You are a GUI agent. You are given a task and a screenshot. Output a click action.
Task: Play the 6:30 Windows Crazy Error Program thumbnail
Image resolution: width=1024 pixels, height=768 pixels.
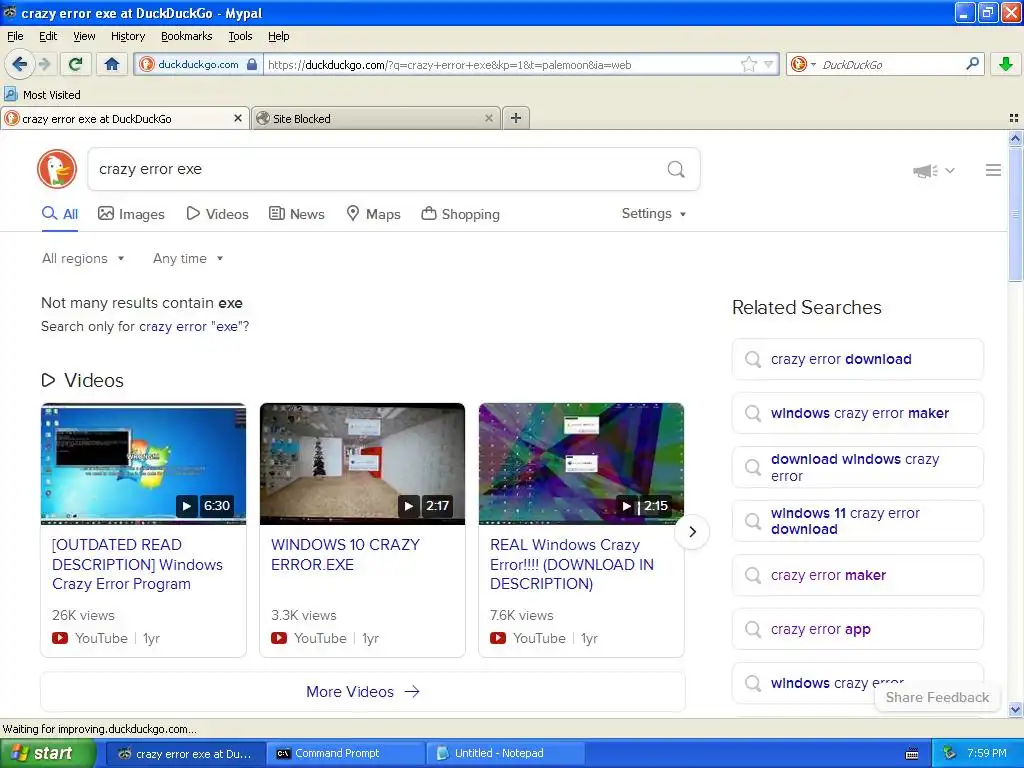tap(144, 464)
